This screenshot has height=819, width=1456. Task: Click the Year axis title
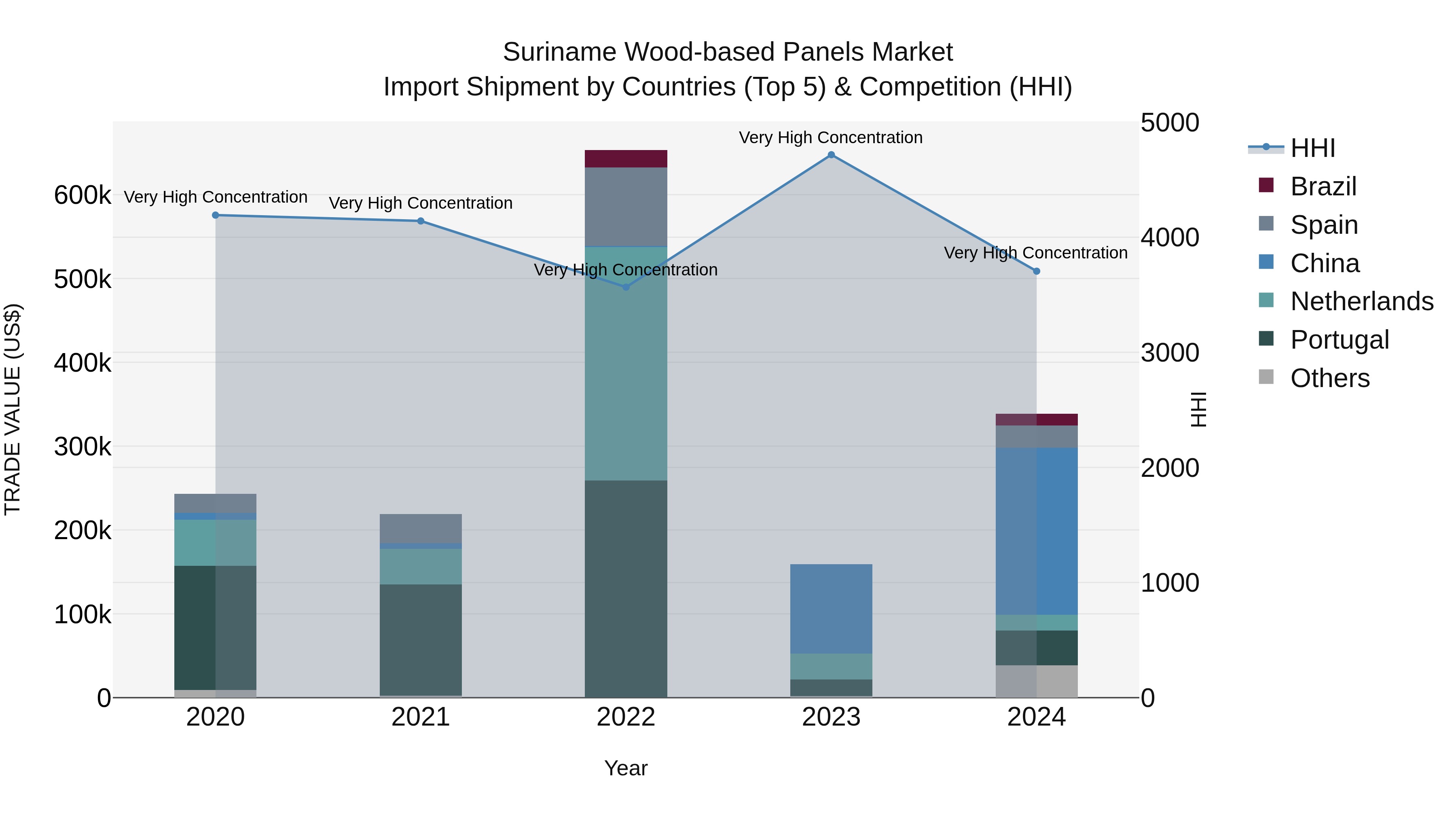click(x=626, y=768)
